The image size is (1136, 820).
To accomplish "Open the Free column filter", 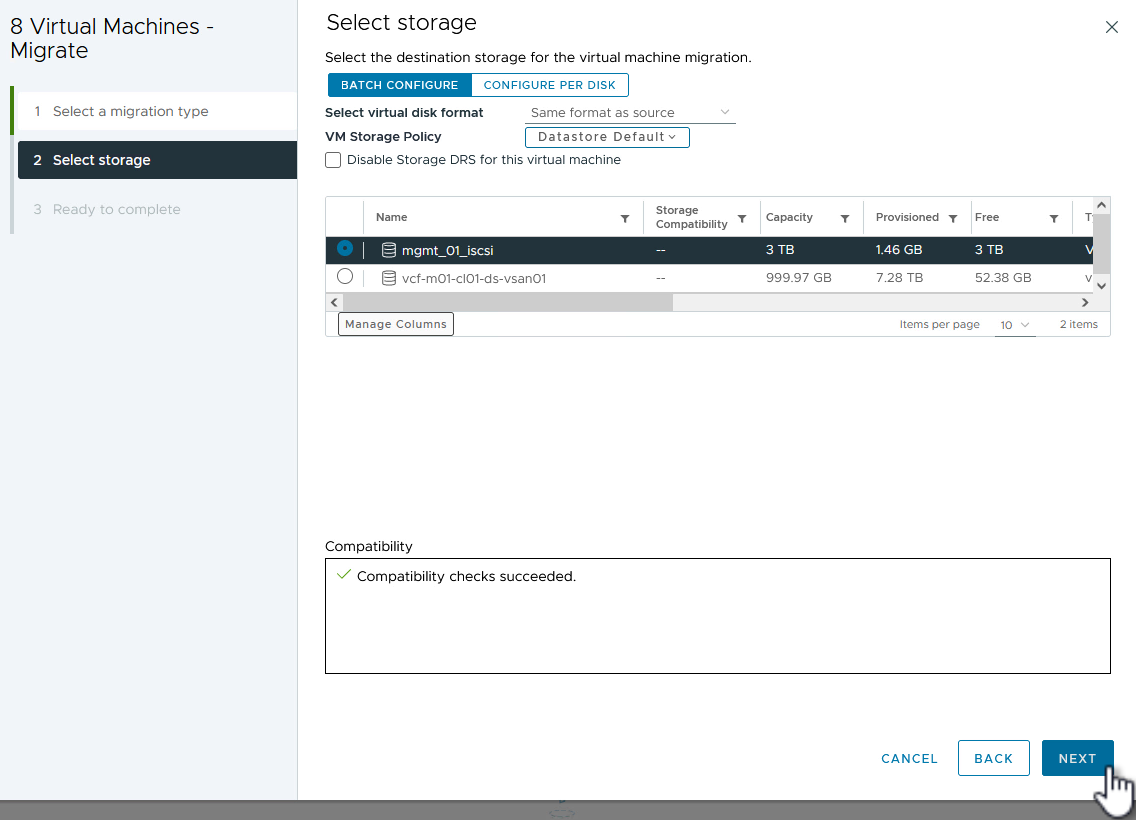I will tap(1053, 218).
